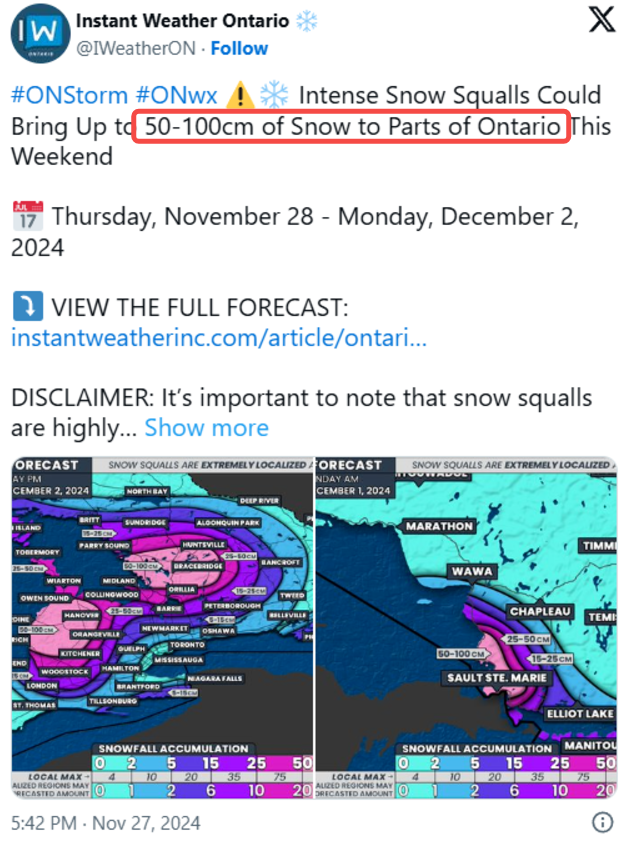Click the snowflake emoji in tweet text
The image size is (630, 842).
point(274,95)
